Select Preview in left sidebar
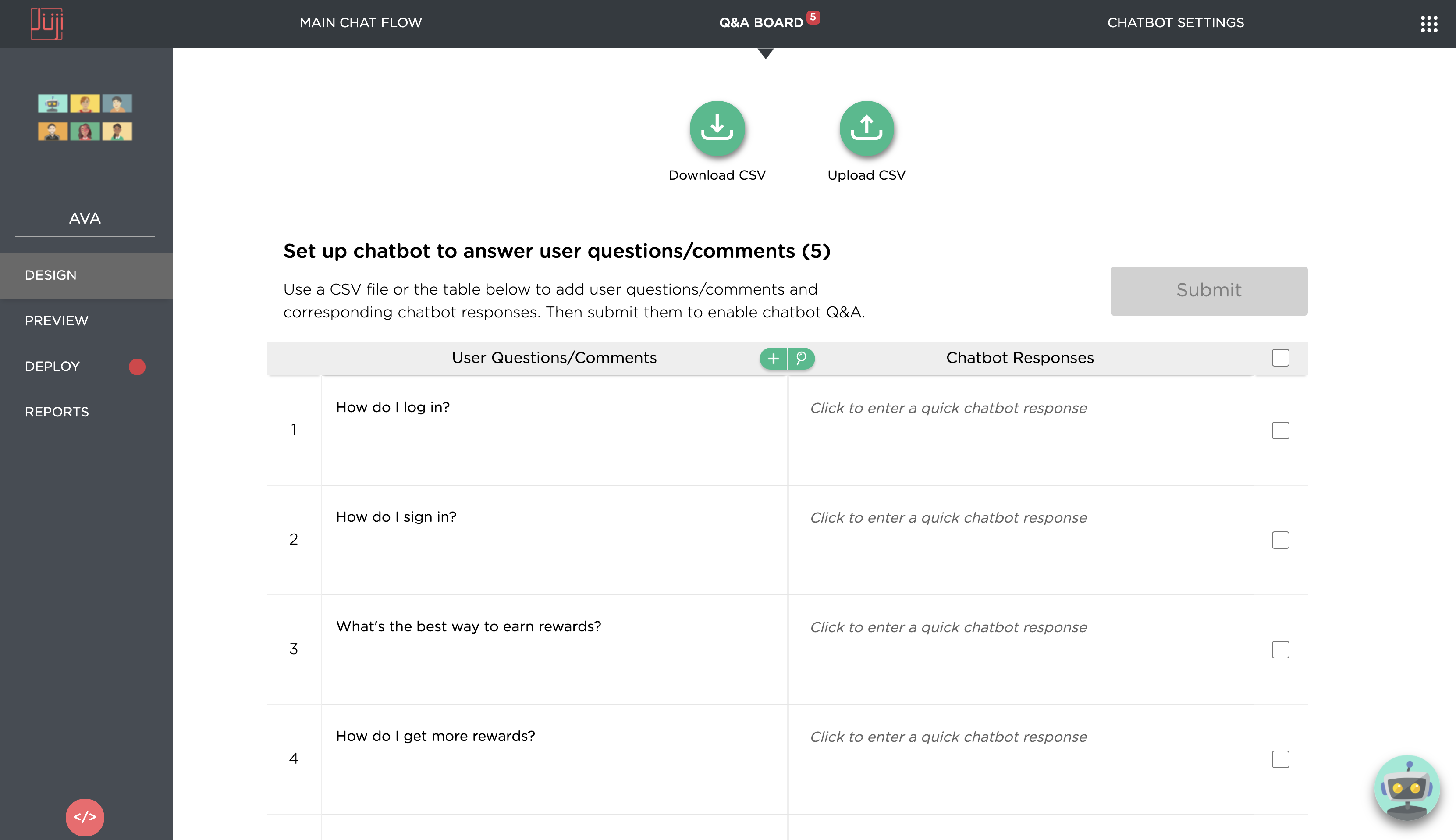The image size is (1456, 840). point(56,320)
